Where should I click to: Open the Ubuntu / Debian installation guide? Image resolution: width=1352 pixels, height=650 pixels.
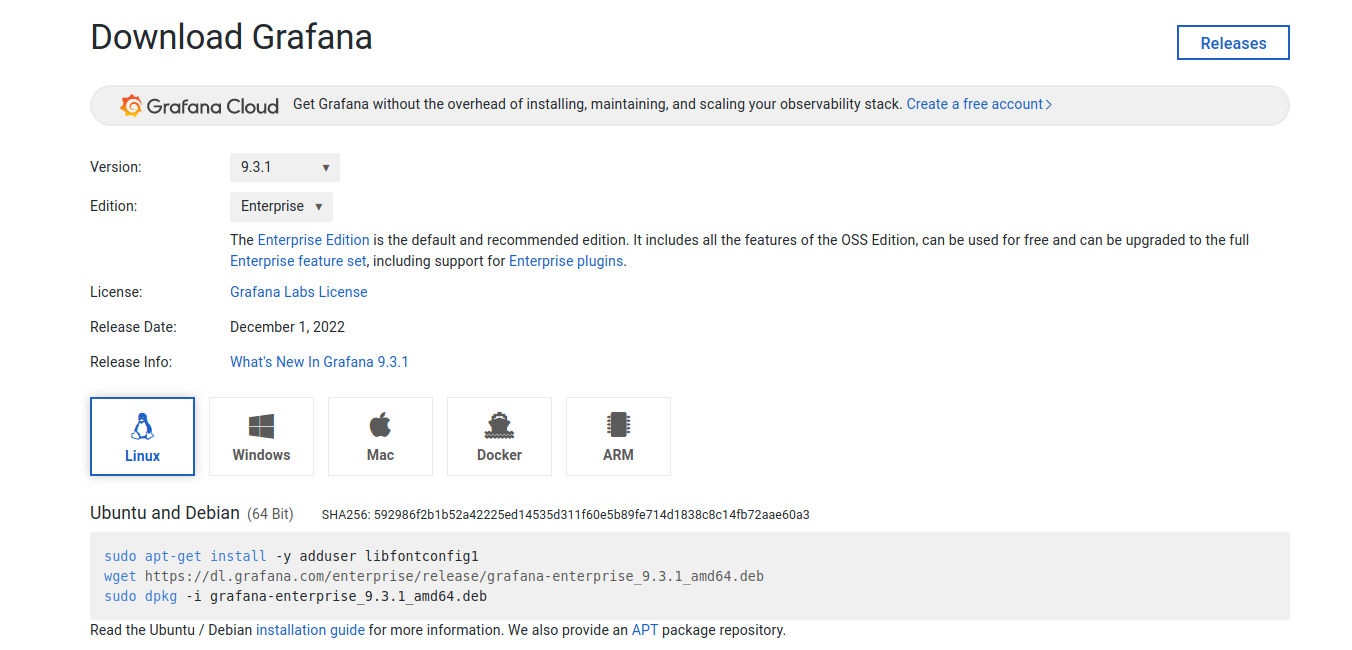[x=310, y=629]
